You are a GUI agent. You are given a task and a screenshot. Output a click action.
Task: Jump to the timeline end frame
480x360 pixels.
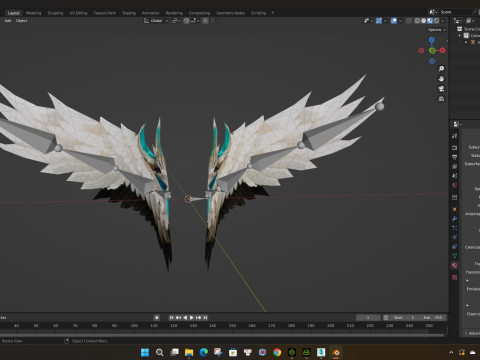tap(205, 318)
